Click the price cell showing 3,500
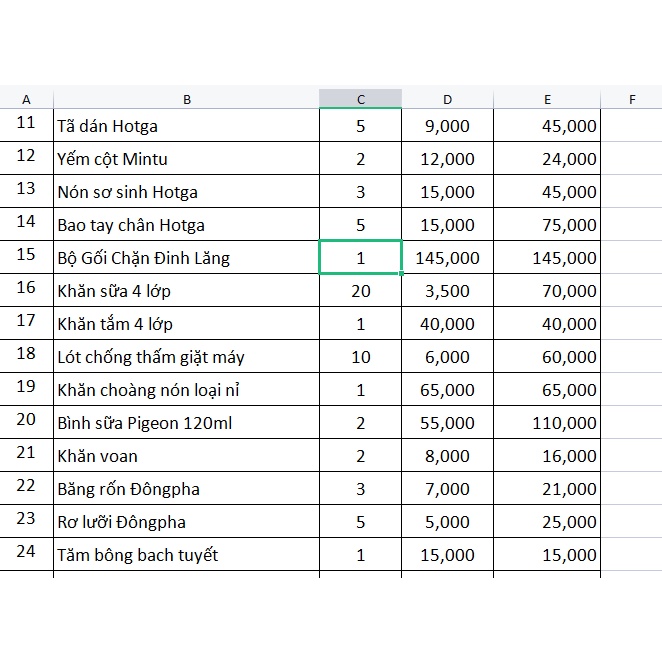This screenshot has height=662, width=662. 447,291
